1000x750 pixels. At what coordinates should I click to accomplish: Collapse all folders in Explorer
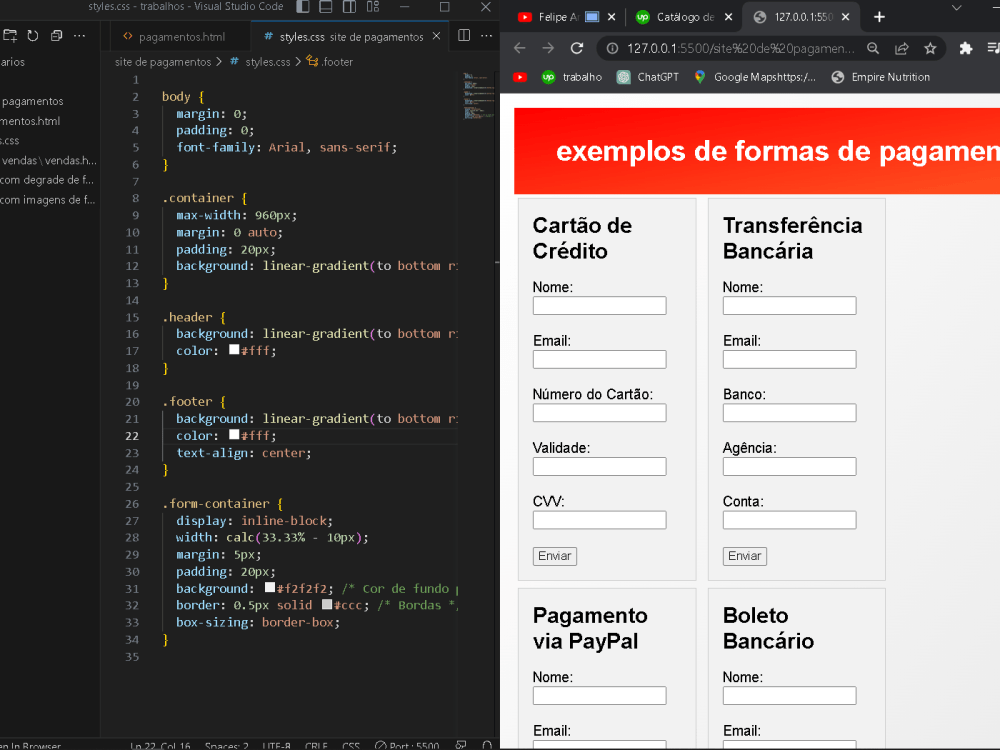[56, 36]
